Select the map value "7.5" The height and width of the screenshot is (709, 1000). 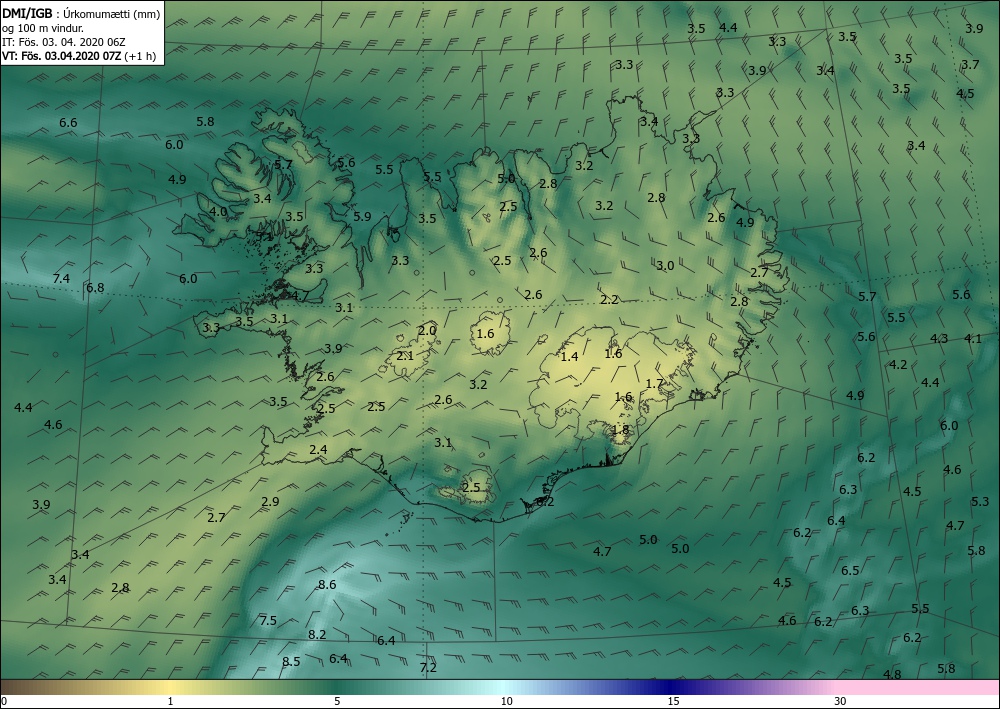268,620
